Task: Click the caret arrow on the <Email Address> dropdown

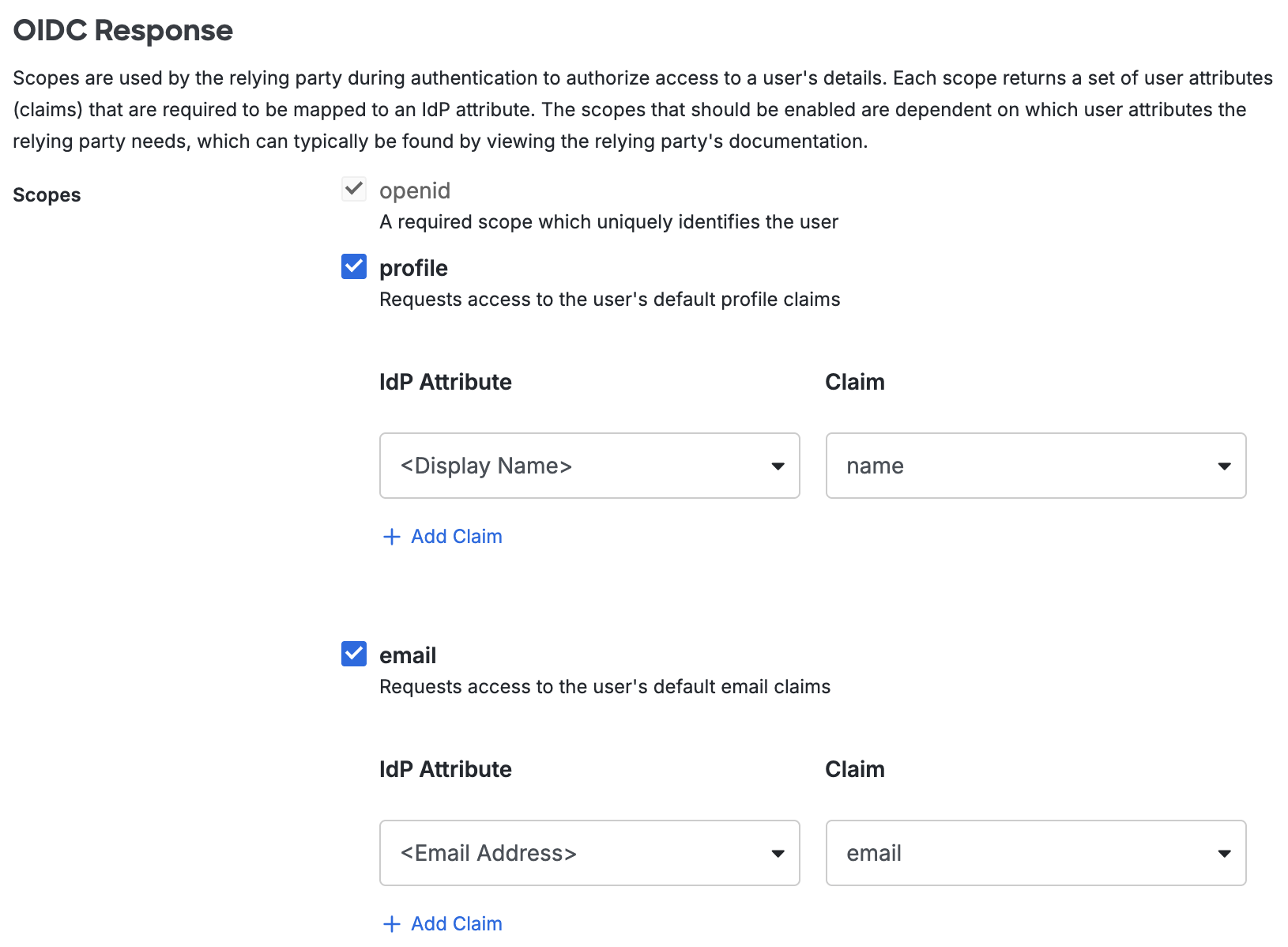Action: [x=778, y=853]
